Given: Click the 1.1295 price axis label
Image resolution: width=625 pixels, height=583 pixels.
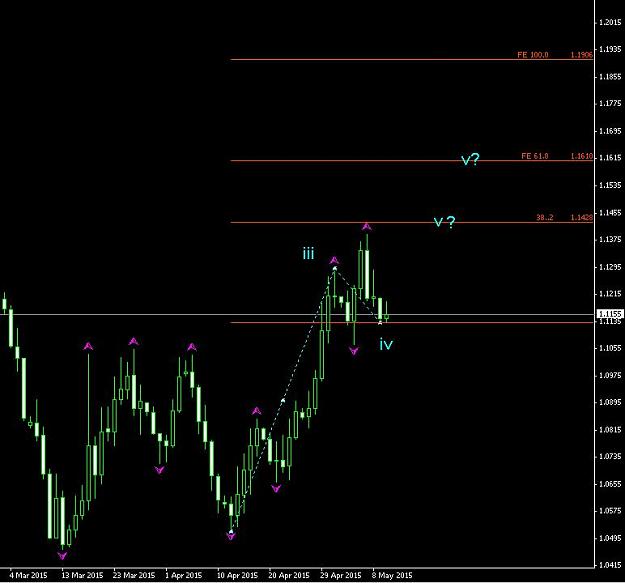Looking at the screenshot, I should coord(610,267).
